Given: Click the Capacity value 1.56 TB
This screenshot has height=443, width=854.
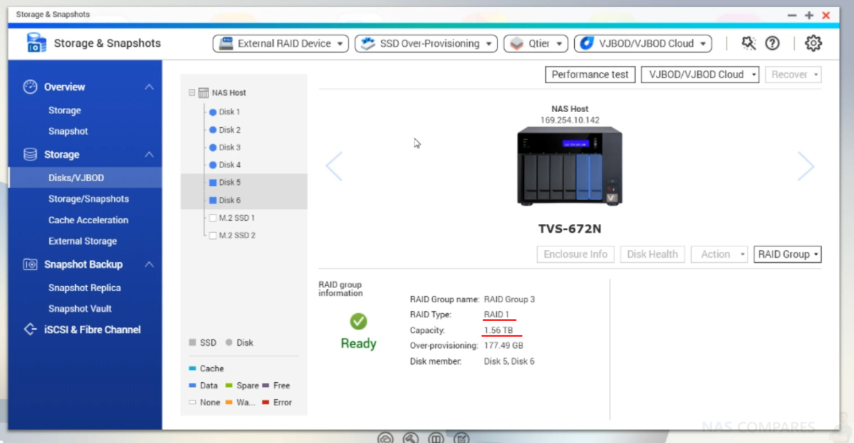Looking at the screenshot, I should click(x=498, y=330).
